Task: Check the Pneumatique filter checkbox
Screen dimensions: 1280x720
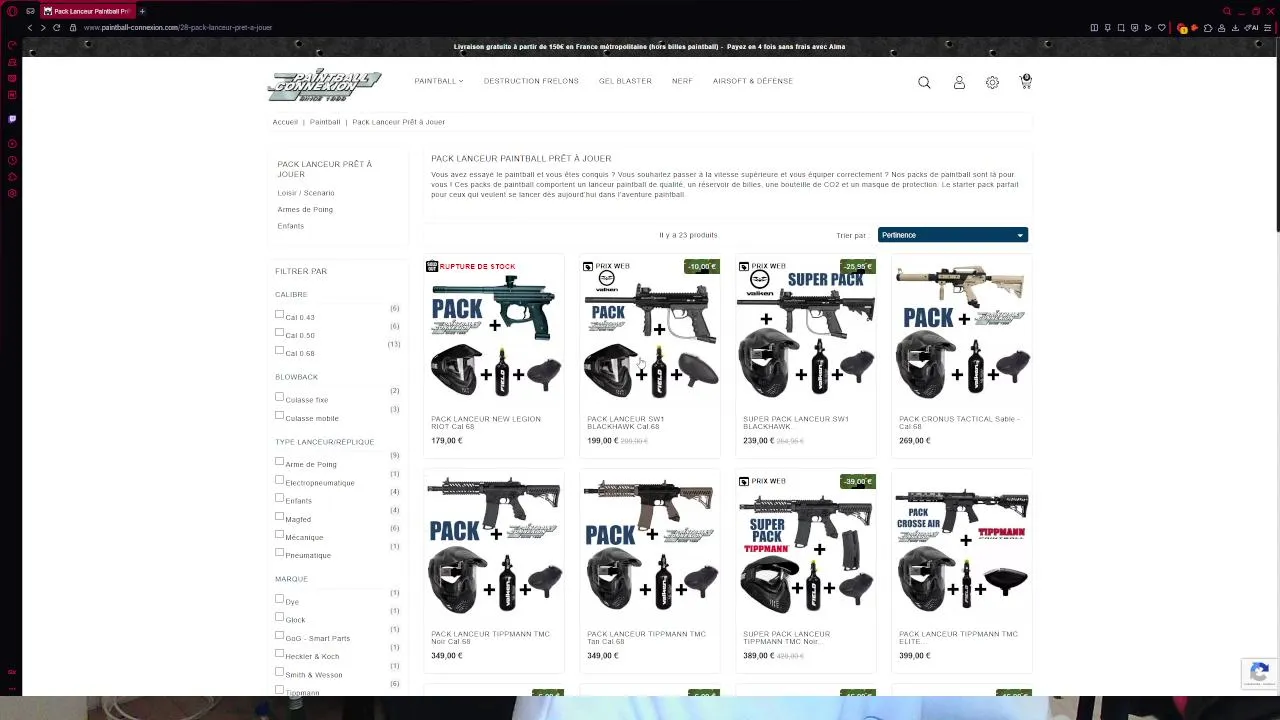Action: (279, 553)
